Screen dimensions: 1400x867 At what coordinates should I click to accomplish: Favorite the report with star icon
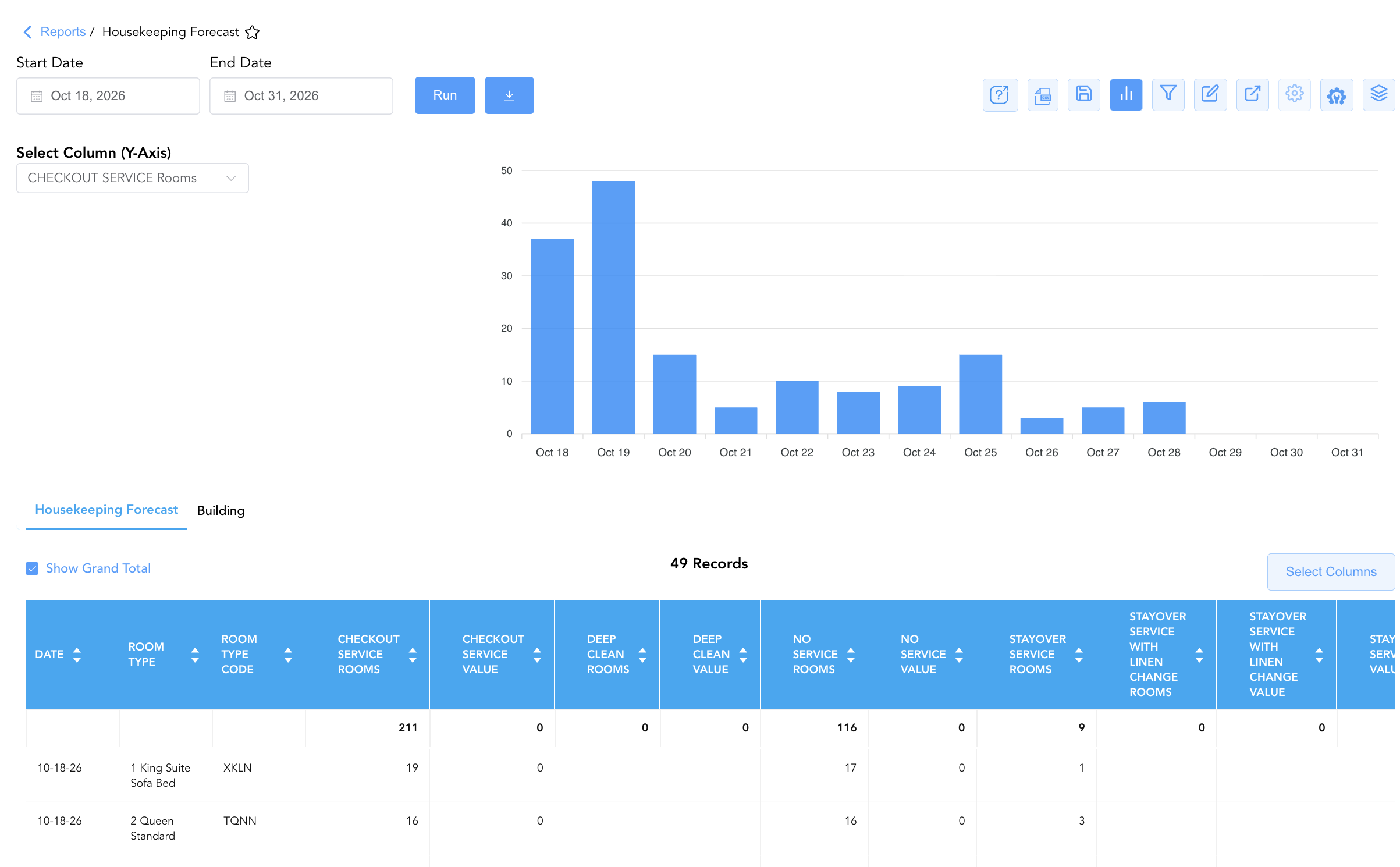click(x=252, y=32)
